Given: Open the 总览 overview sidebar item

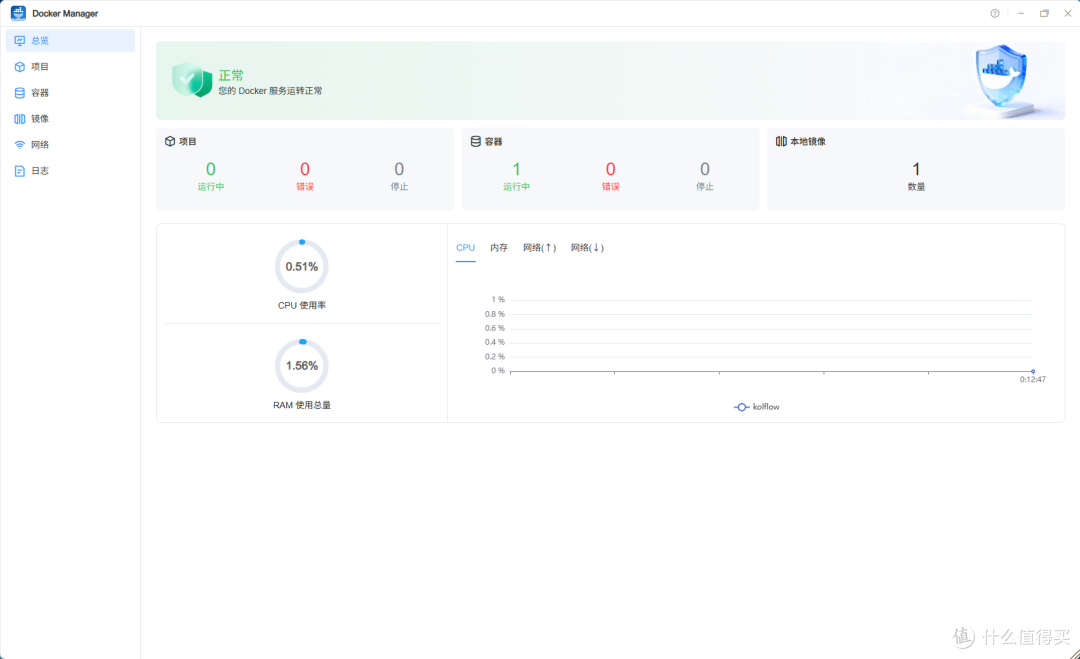Looking at the screenshot, I should [70, 41].
